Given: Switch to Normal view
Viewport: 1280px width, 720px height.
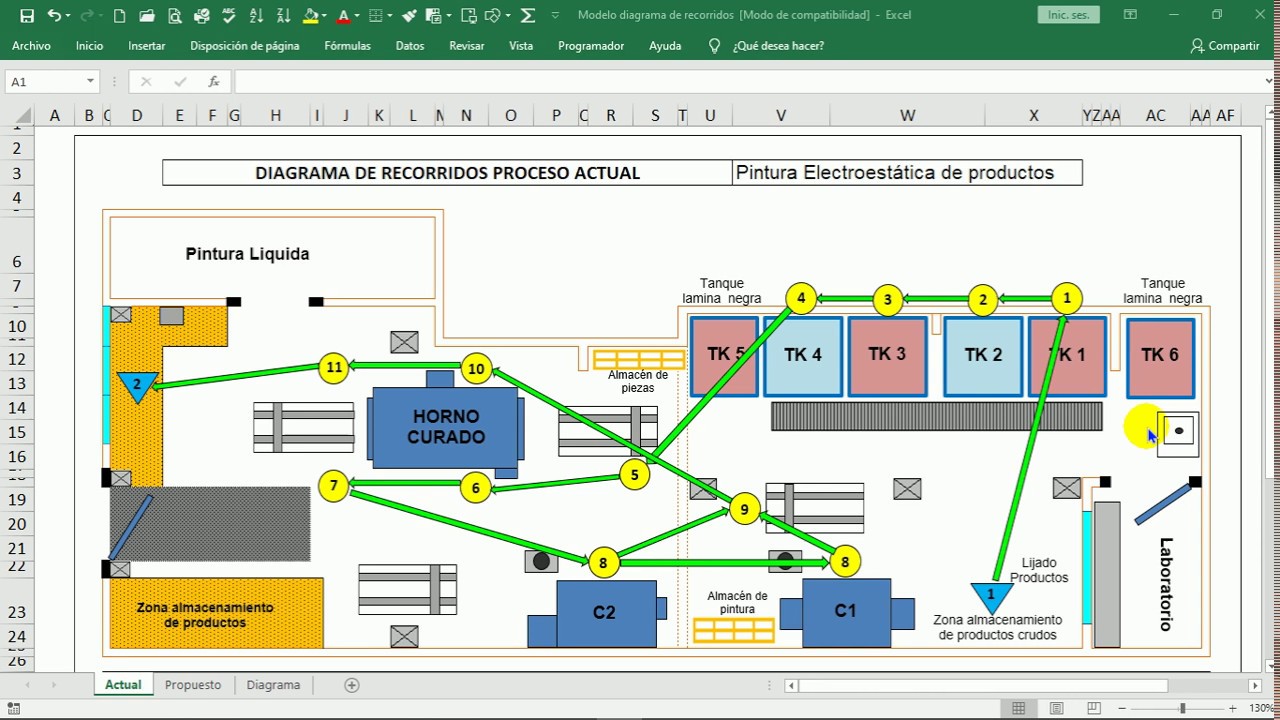Looking at the screenshot, I should coord(1018,708).
